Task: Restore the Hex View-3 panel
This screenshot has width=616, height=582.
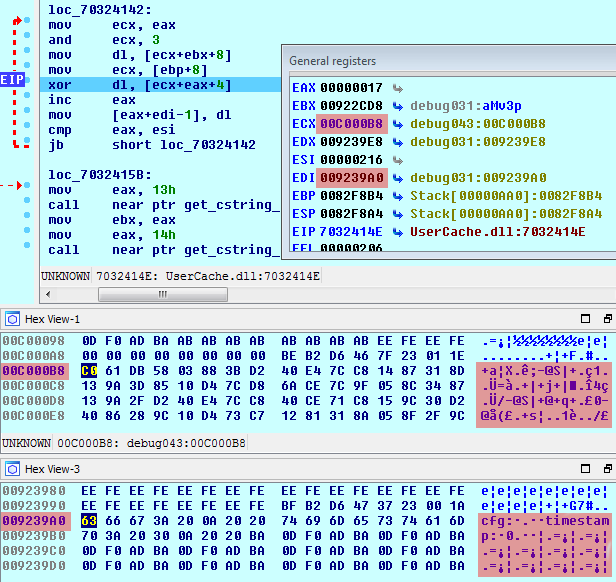Action: (608, 469)
